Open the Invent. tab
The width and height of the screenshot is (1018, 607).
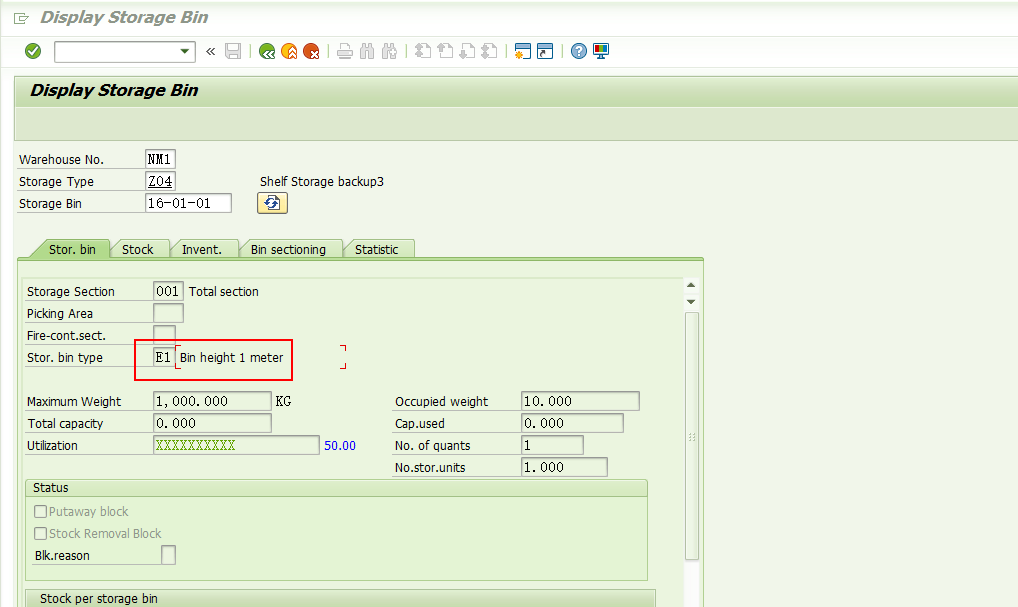click(x=203, y=248)
